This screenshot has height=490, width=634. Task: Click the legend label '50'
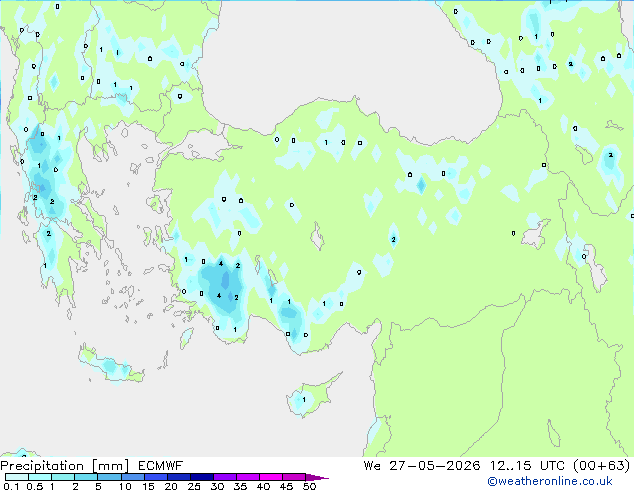tap(309, 486)
